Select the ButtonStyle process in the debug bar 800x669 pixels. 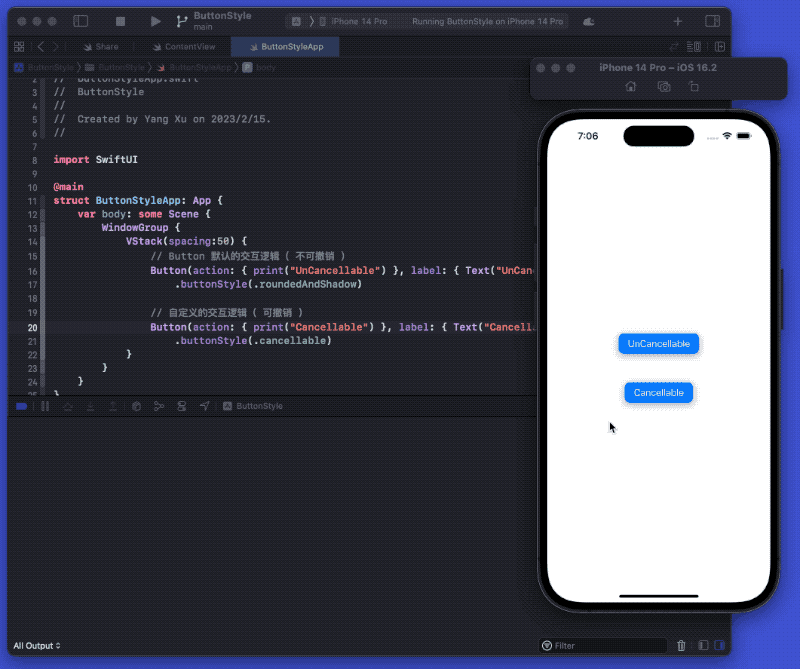tap(253, 406)
